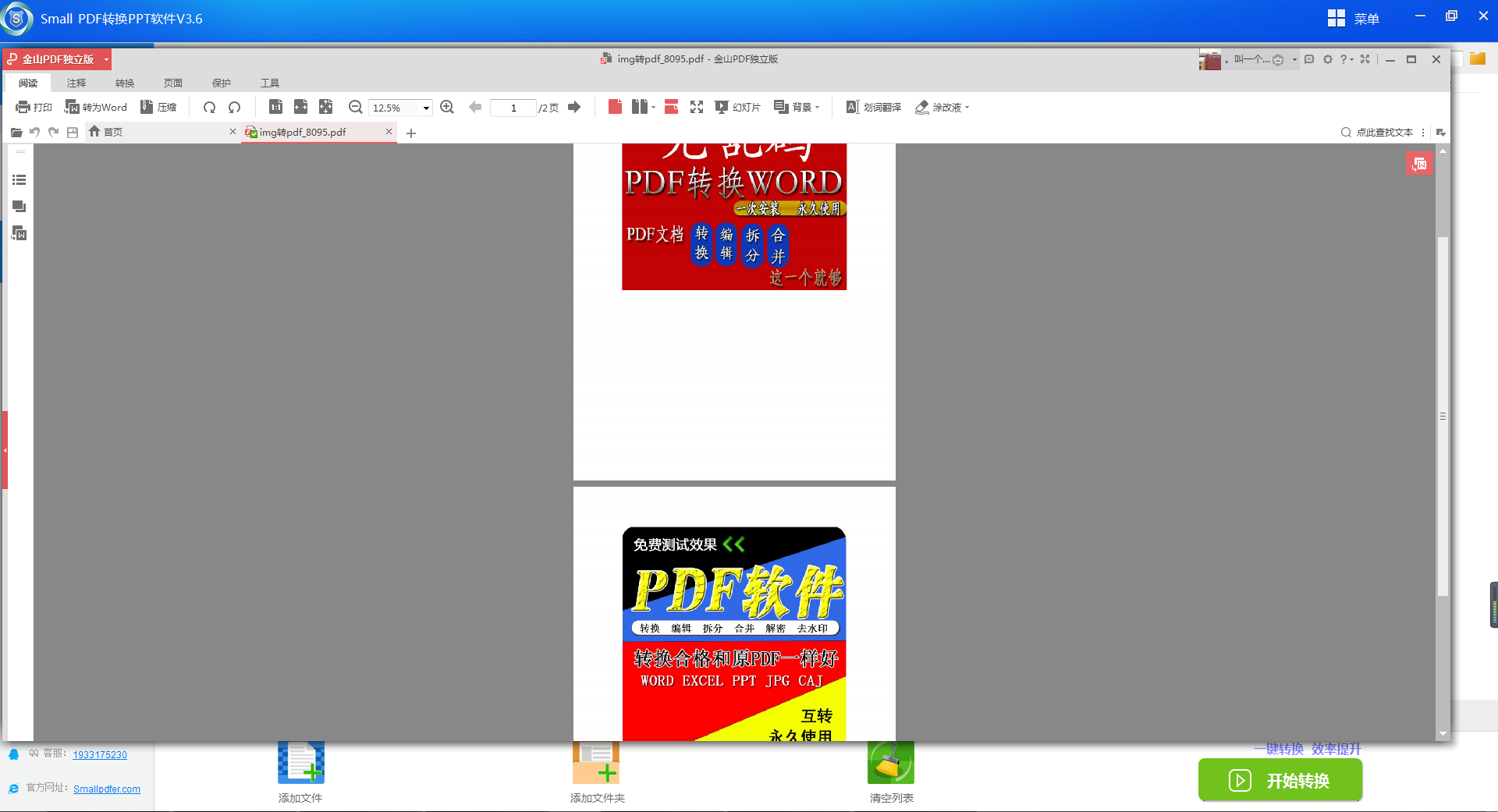Image resolution: width=1498 pixels, height=812 pixels.
Task: Open the sidebar convert-to-Word panel
Action: point(20,233)
